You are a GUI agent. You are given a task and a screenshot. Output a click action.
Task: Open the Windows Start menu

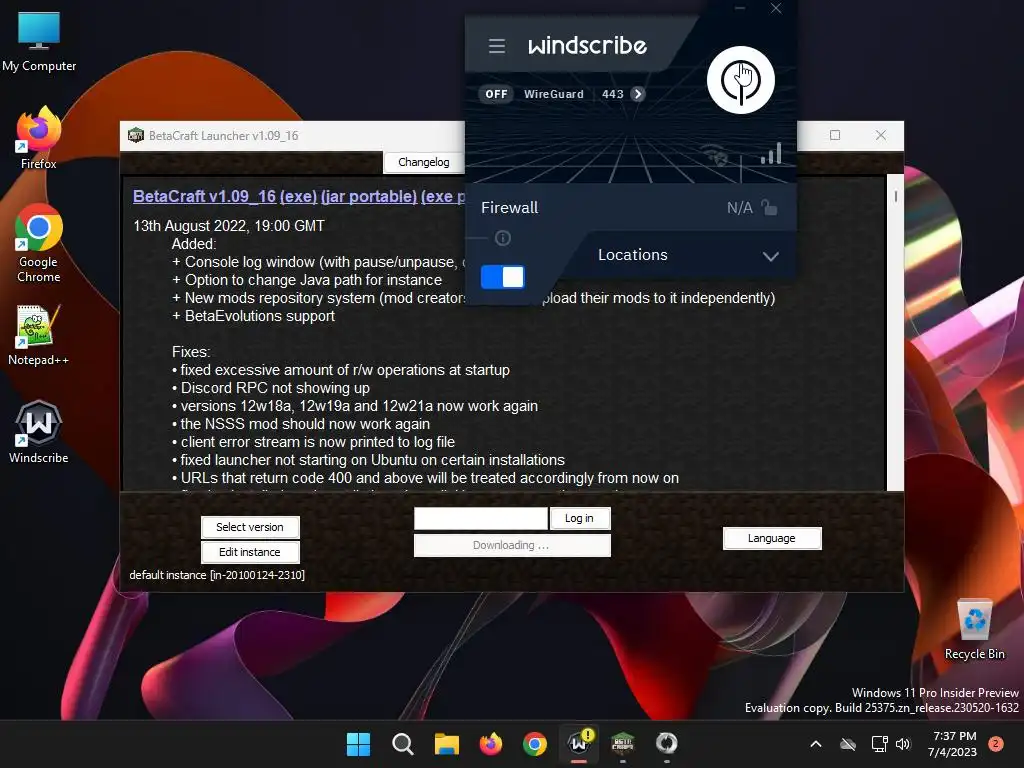(358, 744)
